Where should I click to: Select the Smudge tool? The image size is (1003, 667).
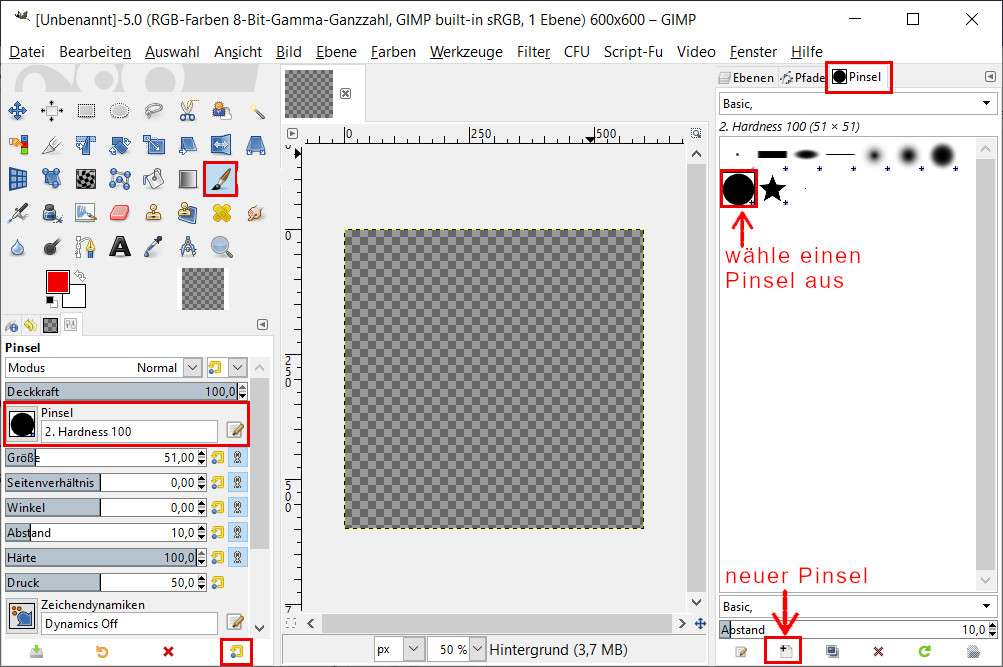coord(256,212)
